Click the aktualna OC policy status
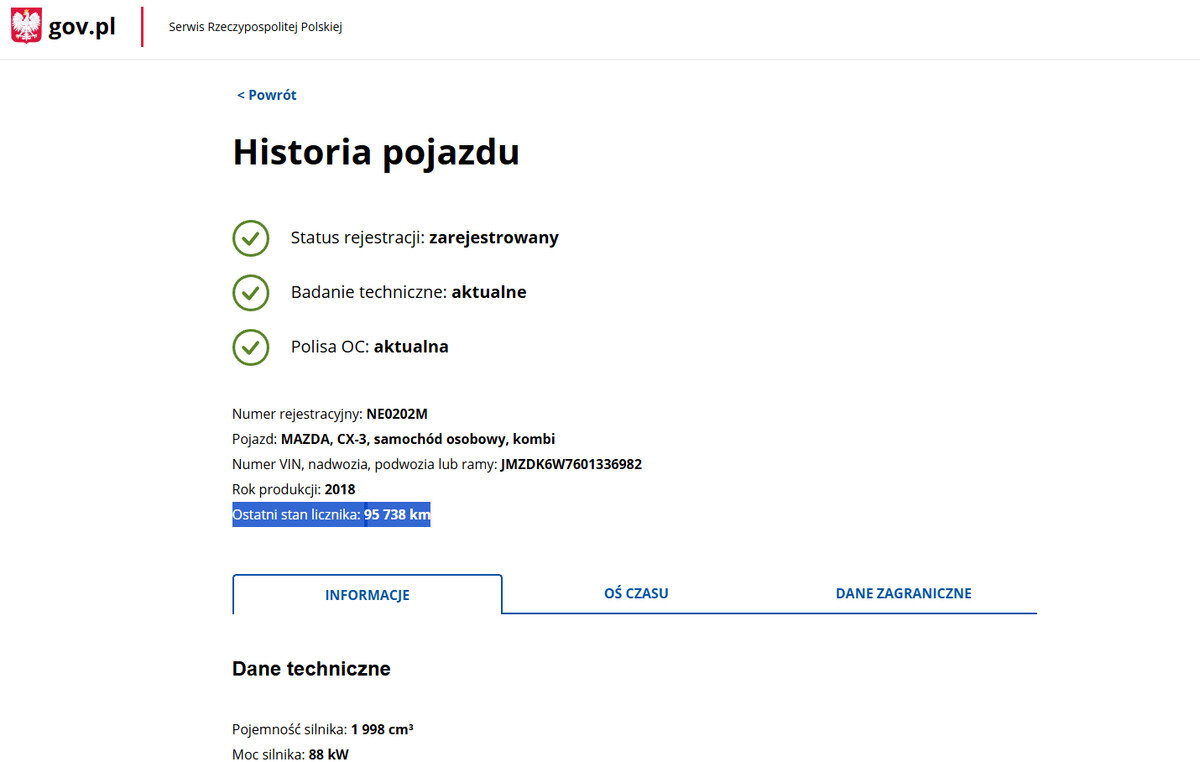The width and height of the screenshot is (1200, 762). (x=411, y=346)
